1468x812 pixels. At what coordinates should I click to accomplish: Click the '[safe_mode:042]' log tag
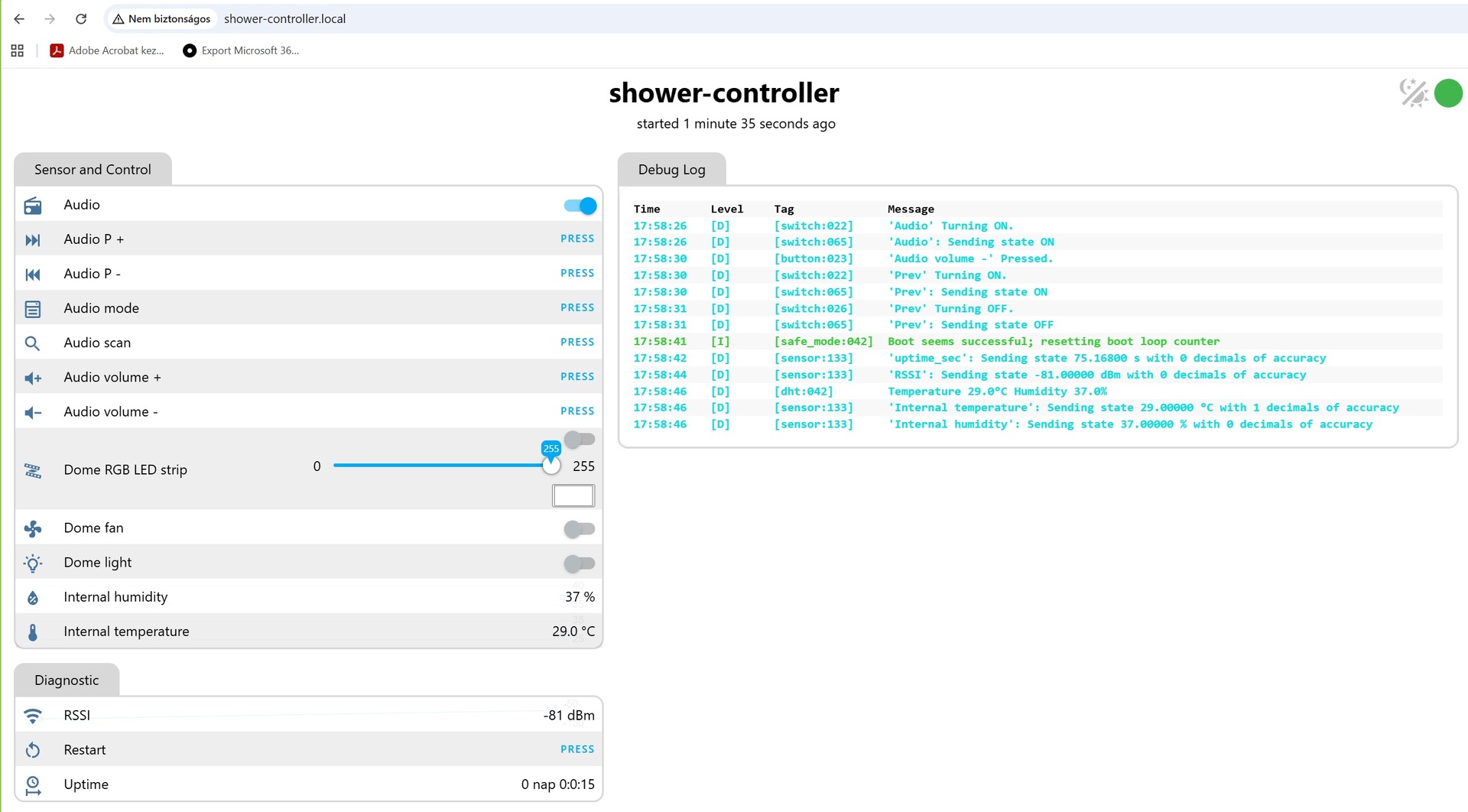pos(823,342)
